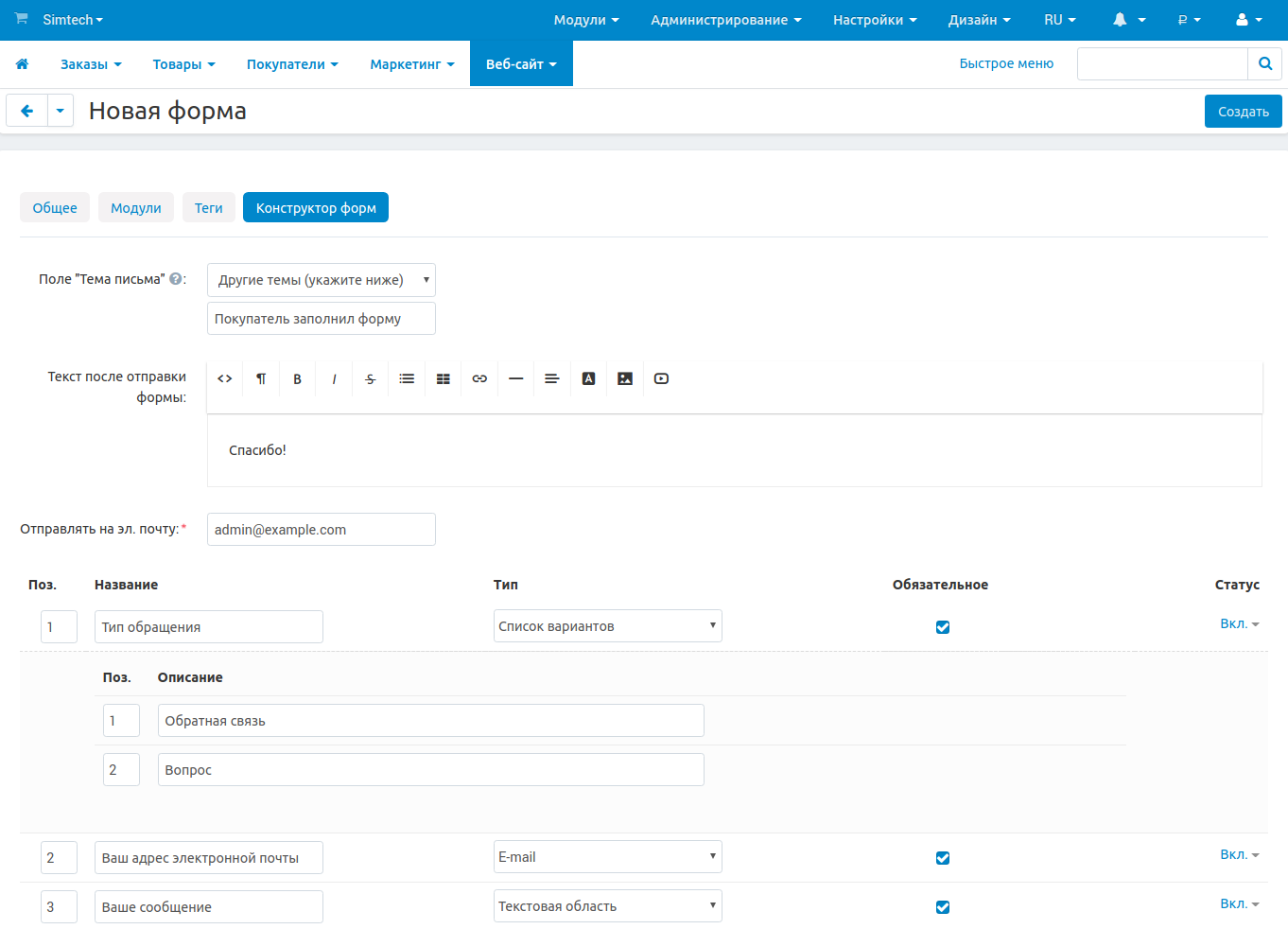Insert a table in the editor
Screen dimensions: 1288x929
443,378
